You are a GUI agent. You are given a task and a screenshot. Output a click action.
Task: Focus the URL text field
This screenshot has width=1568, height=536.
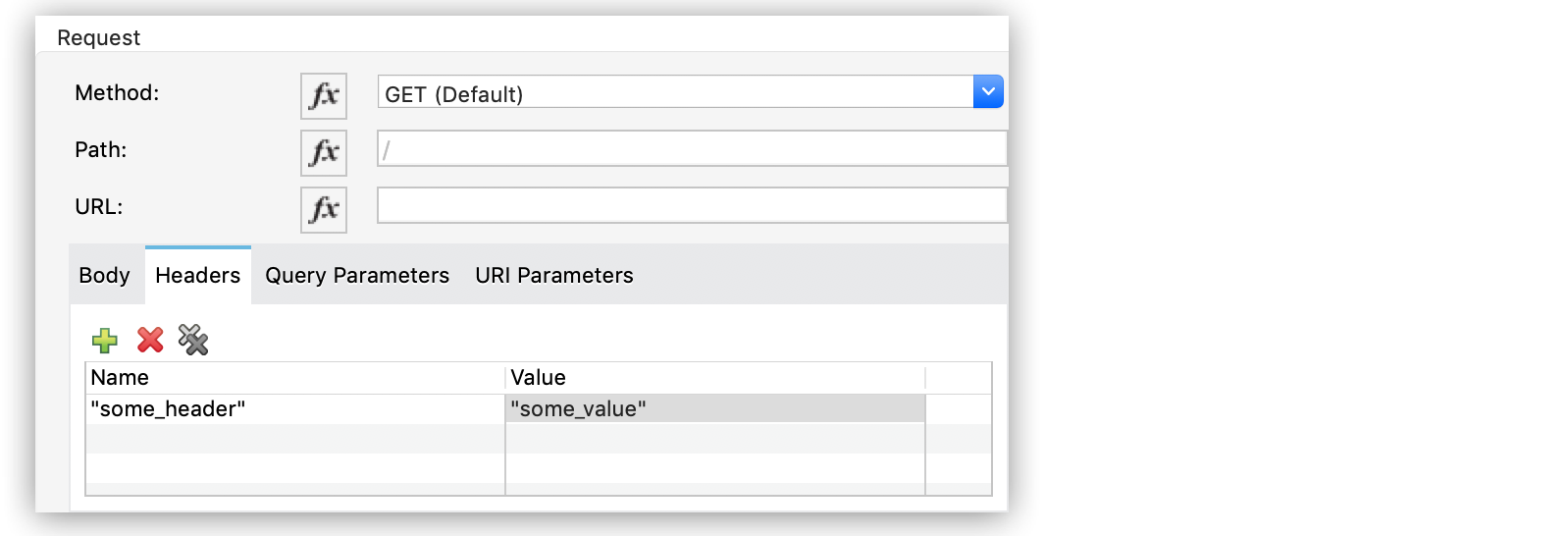[692, 206]
